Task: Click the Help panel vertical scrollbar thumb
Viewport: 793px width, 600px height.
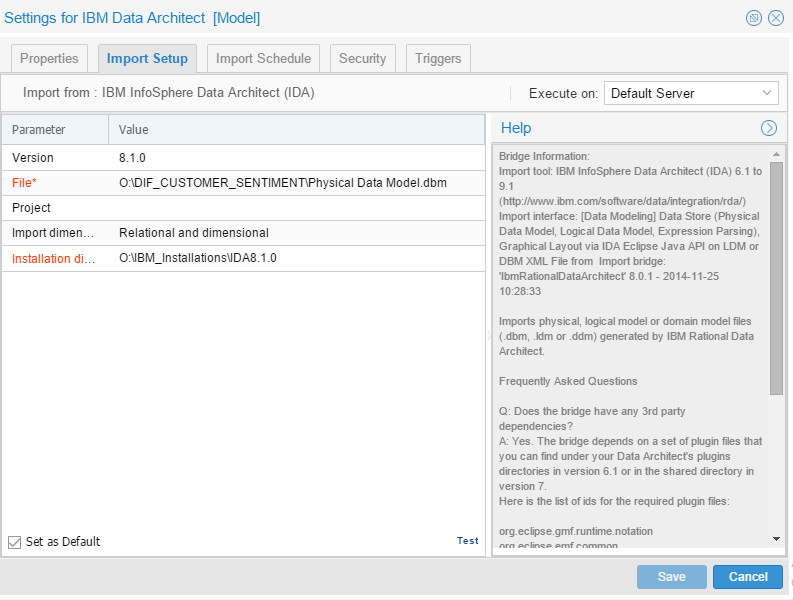Action: click(776, 278)
